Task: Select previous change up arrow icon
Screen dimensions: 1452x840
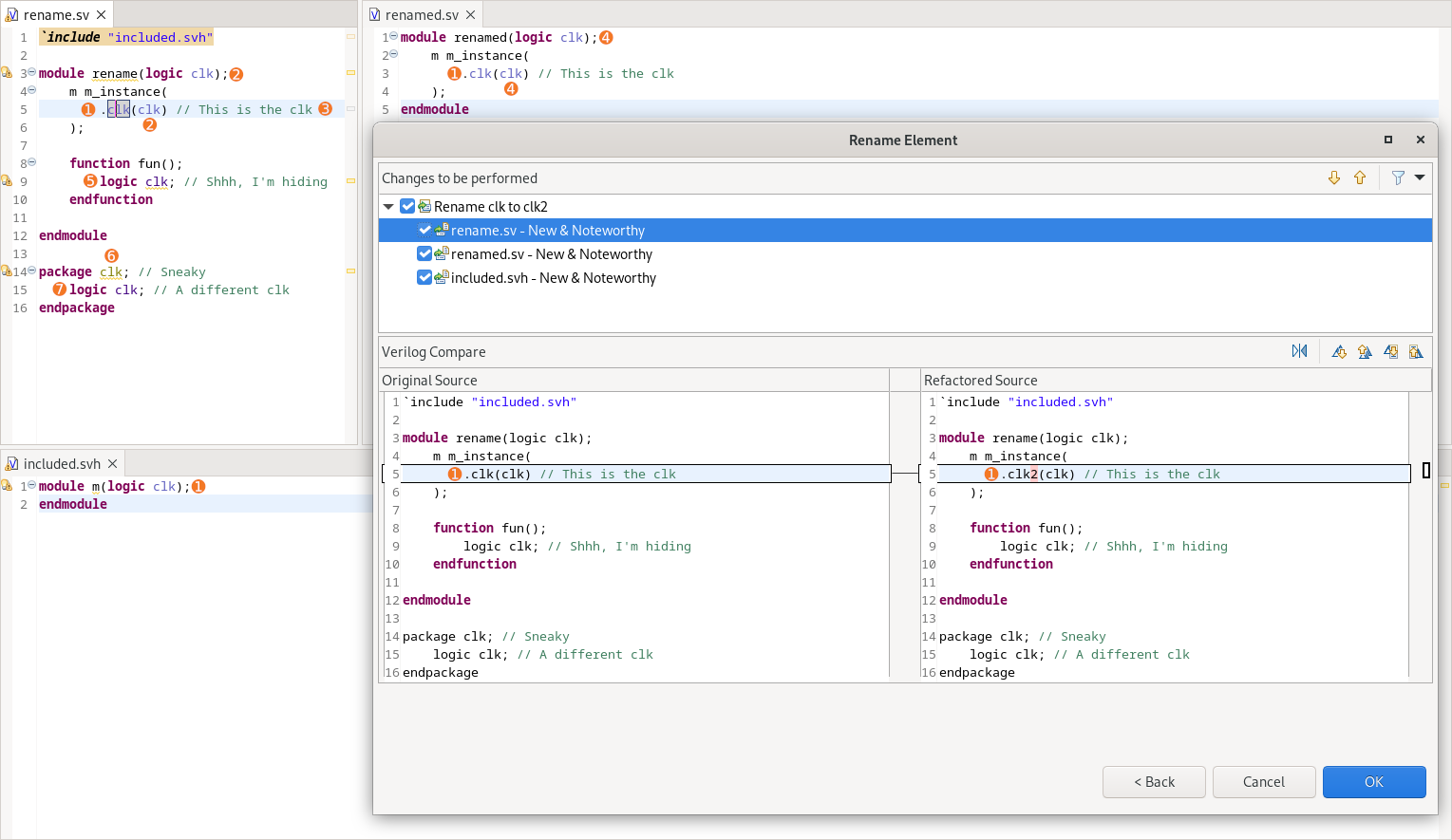Action: tap(1360, 178)
